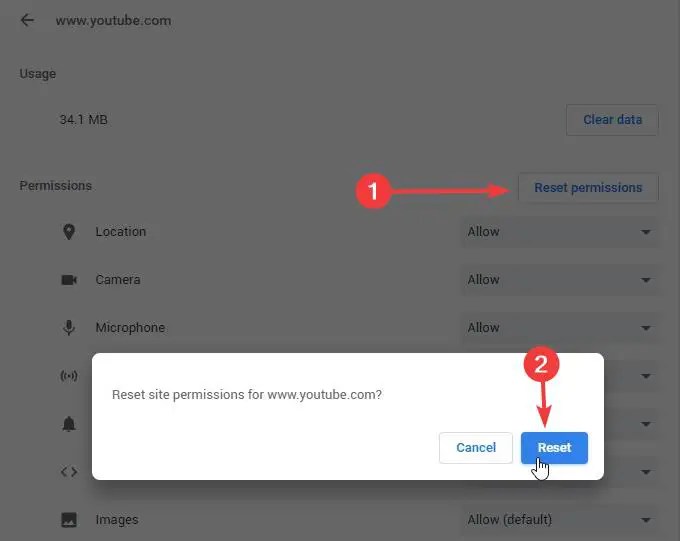Click the www.youtube.com page title
The image size is (680, 541).
coord(114,20)
